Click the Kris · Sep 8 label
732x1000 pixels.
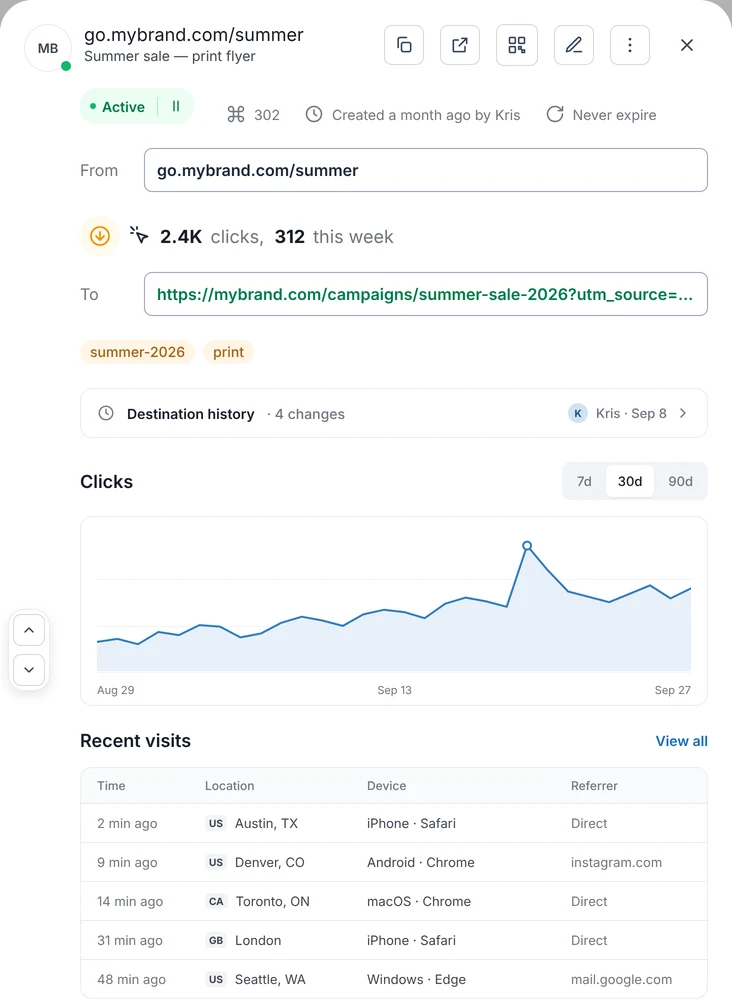click(631, 413)
